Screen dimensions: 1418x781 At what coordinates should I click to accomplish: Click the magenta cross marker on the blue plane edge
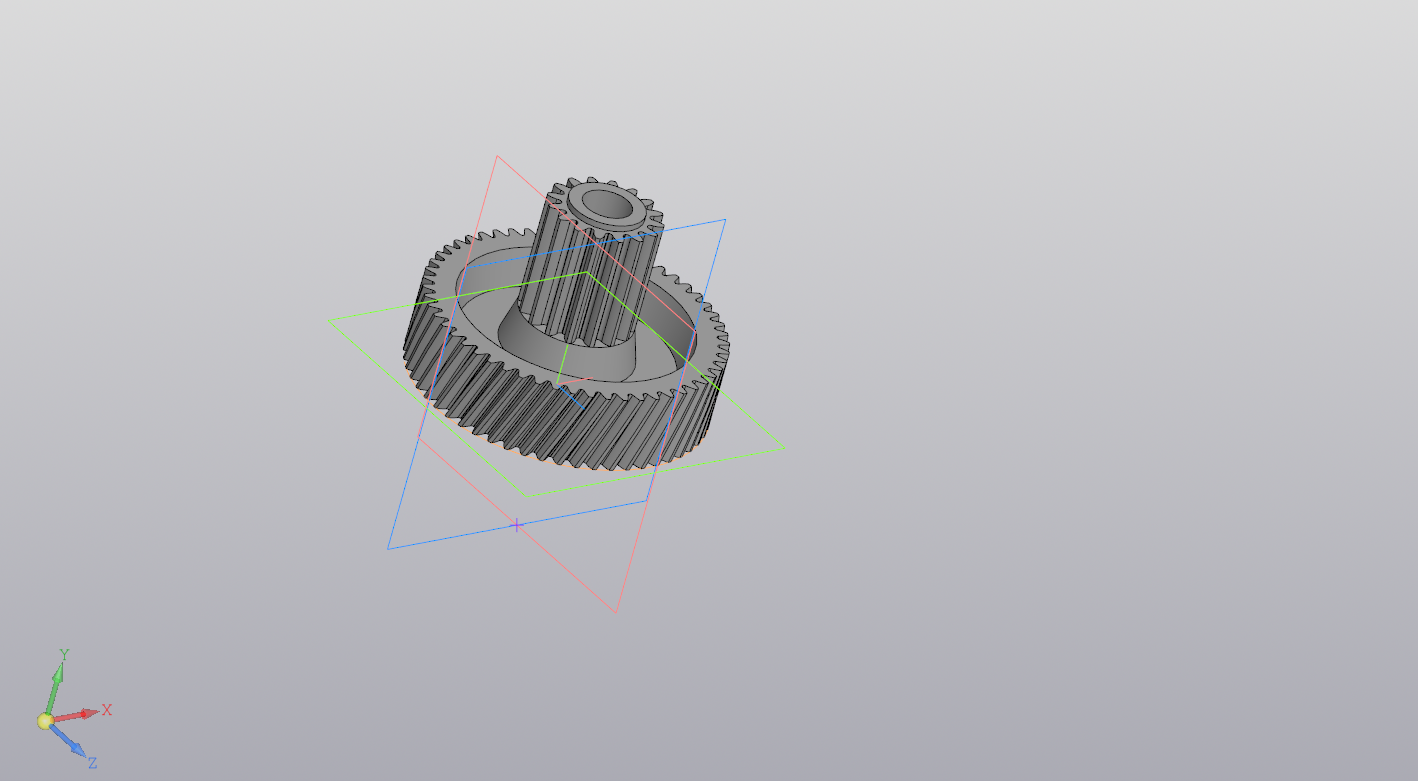(516, 524)
